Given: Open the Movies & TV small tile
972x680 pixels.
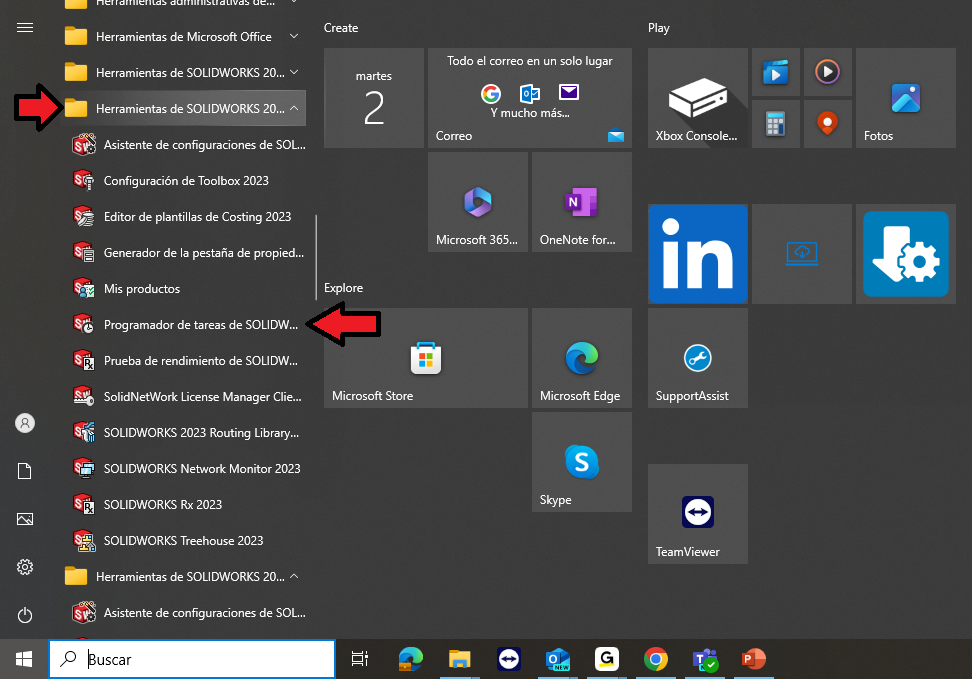Looking at the screenshot, I should [775, 72].
